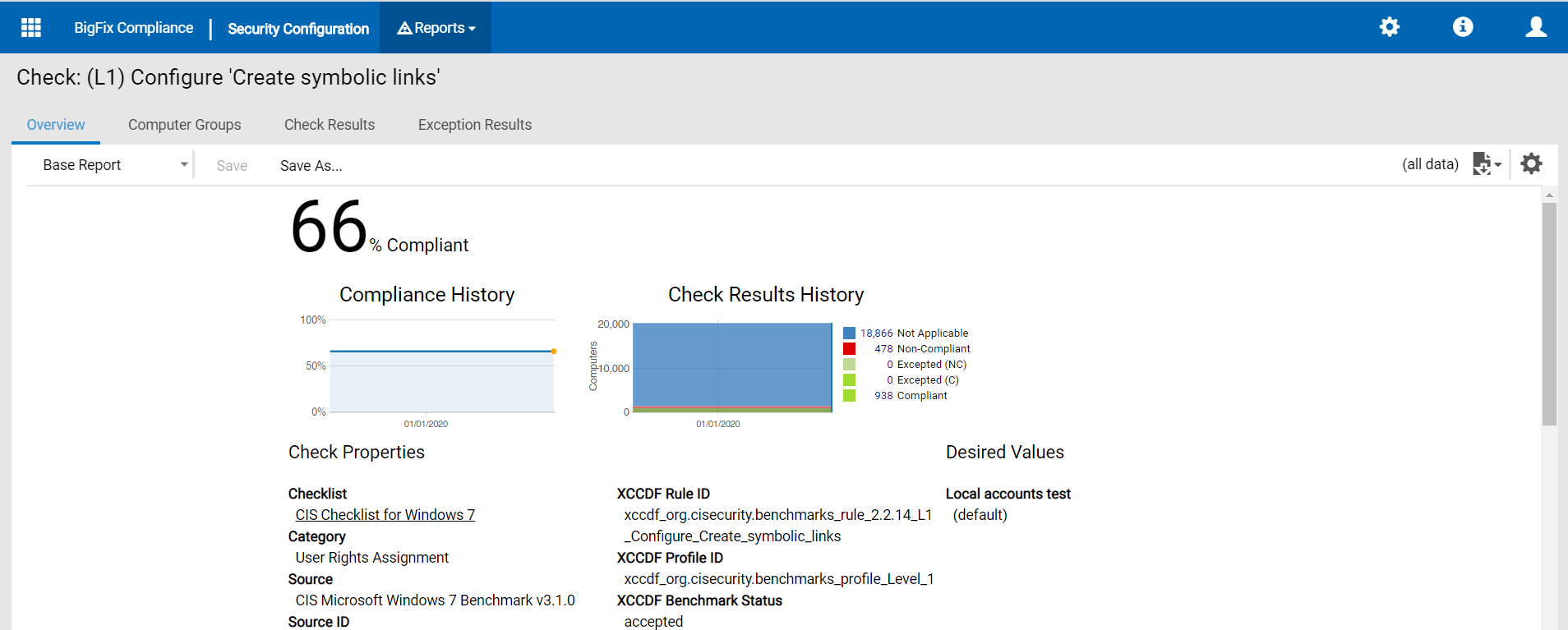Image resolution: width=1568 pixels, height=630 pixels.
Task: Select the Exception Results tab
Action: point(475,125)
